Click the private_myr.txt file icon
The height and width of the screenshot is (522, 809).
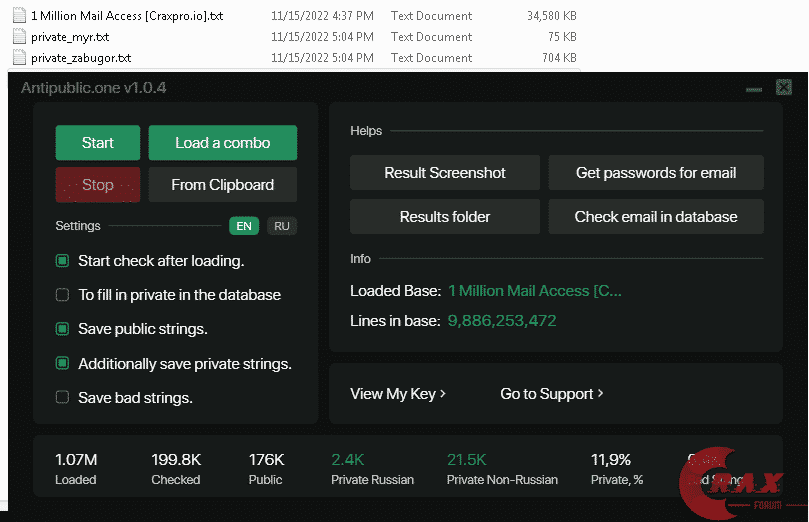[x=19, y=37]
